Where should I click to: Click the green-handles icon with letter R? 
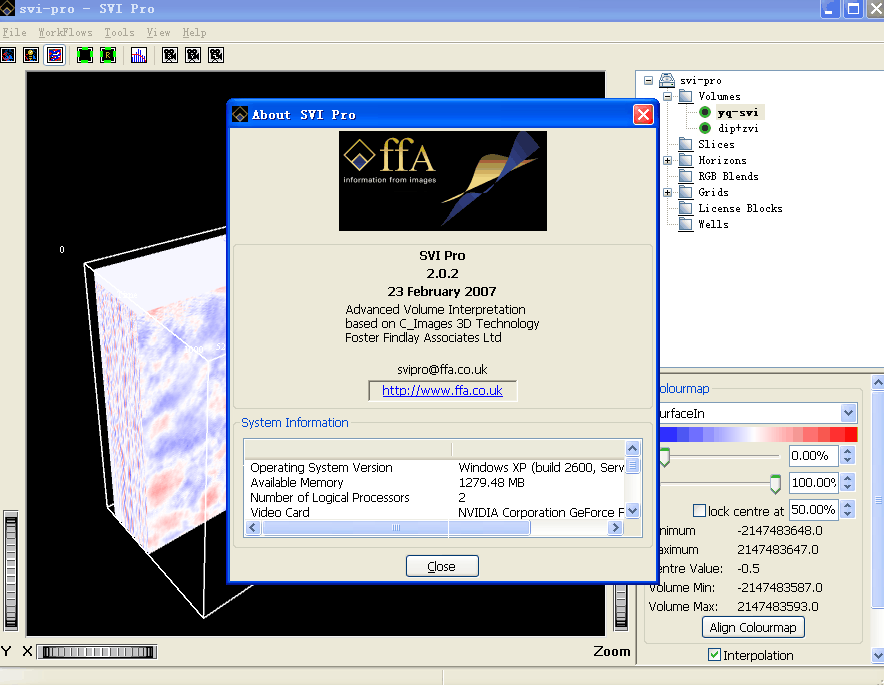pyautogui.click(x=108, y=55)
